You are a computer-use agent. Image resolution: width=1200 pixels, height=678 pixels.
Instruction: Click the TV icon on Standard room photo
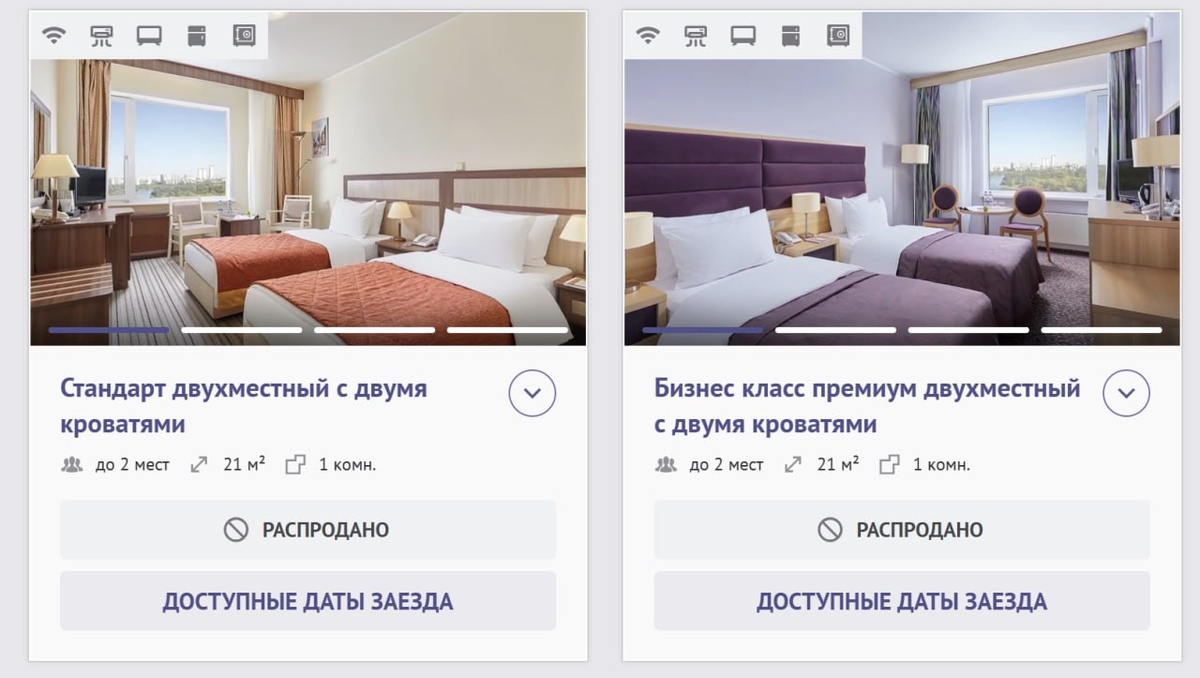pos(149,35)
